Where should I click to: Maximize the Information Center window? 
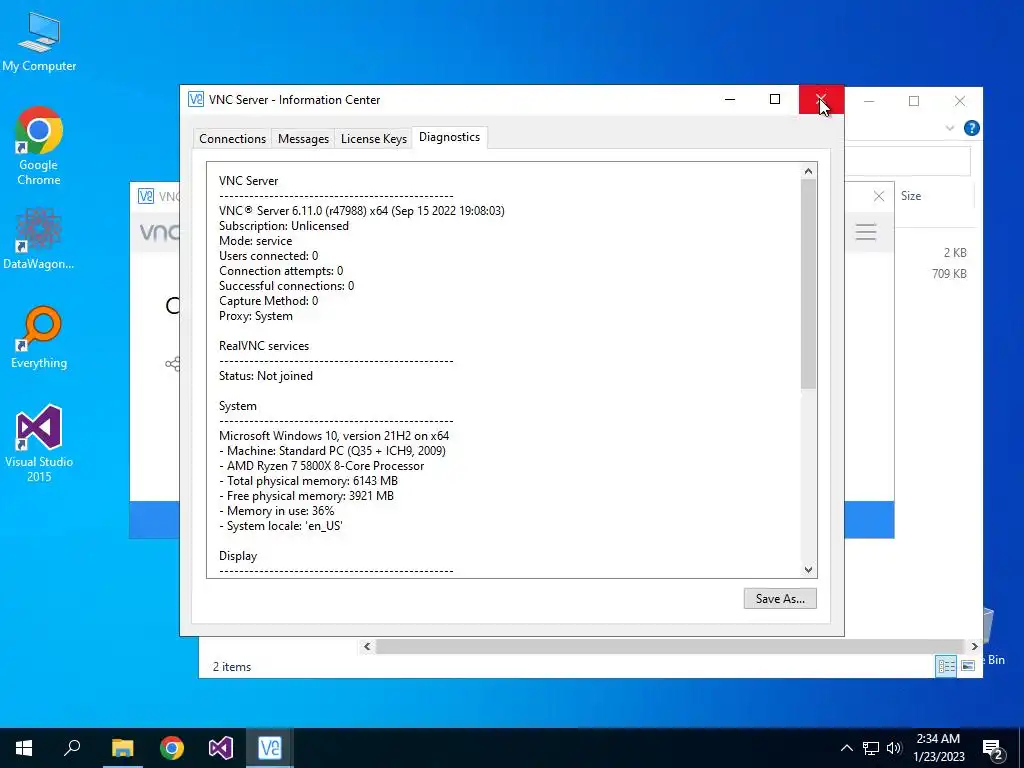tap(775, 99)
